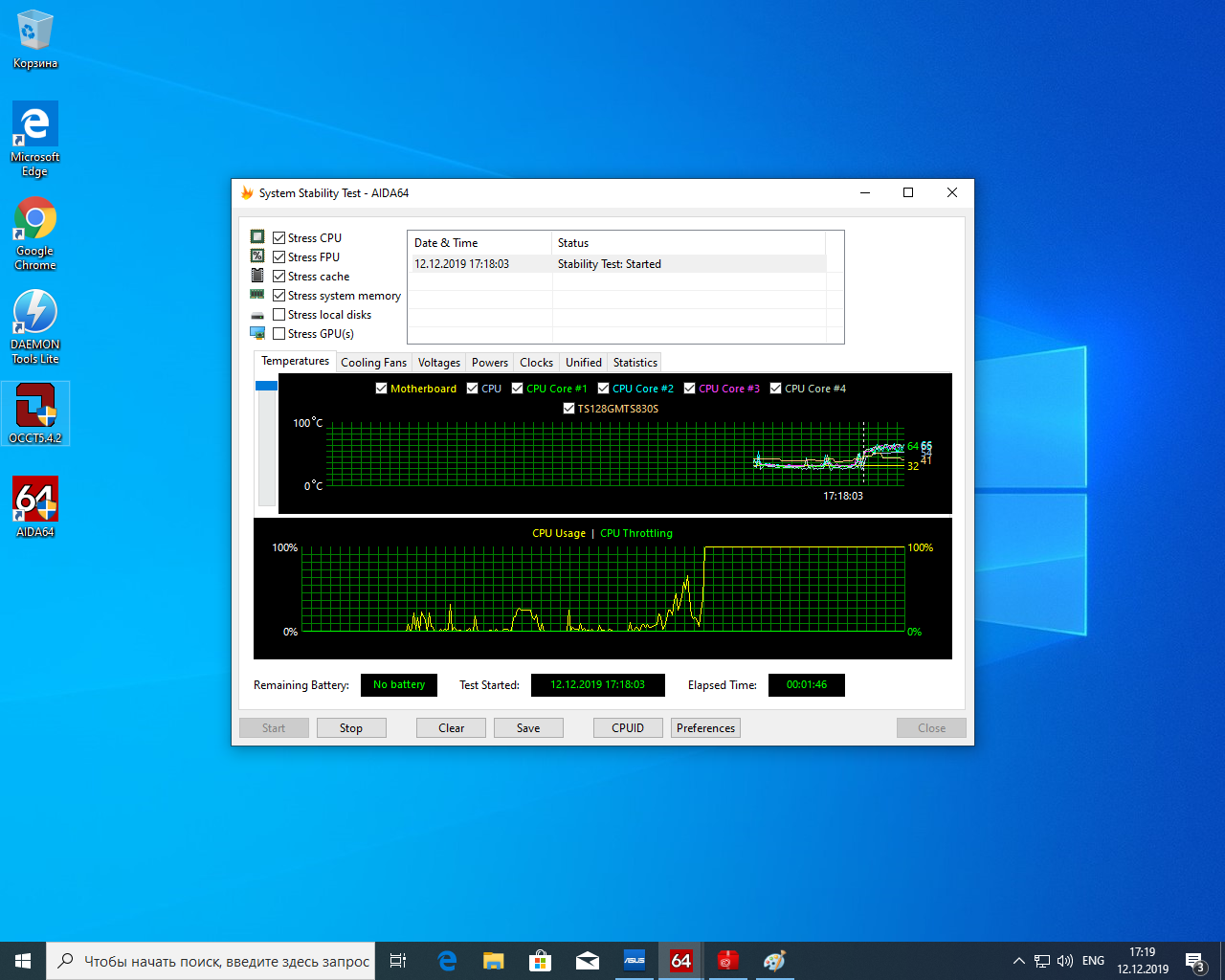Click the Test Started timestamp field
The height and width of the screenshot is (980, 1225).
598,685
